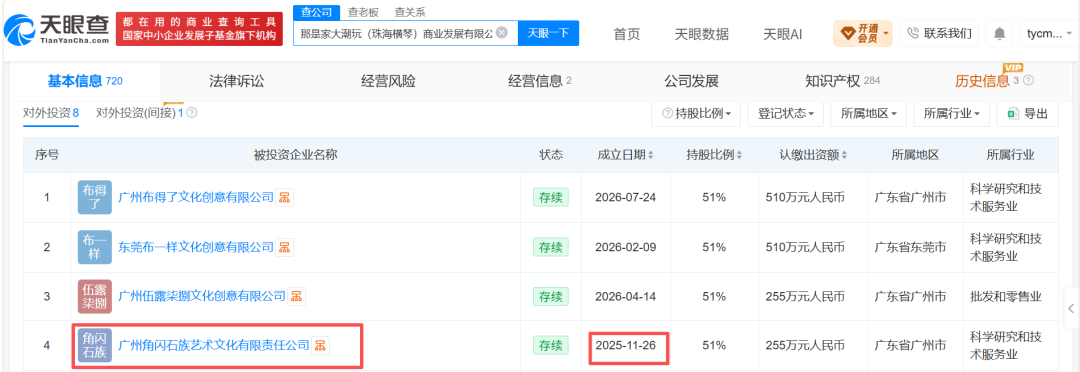Open 天眼AI in top navigation

(x=782, y=34)
